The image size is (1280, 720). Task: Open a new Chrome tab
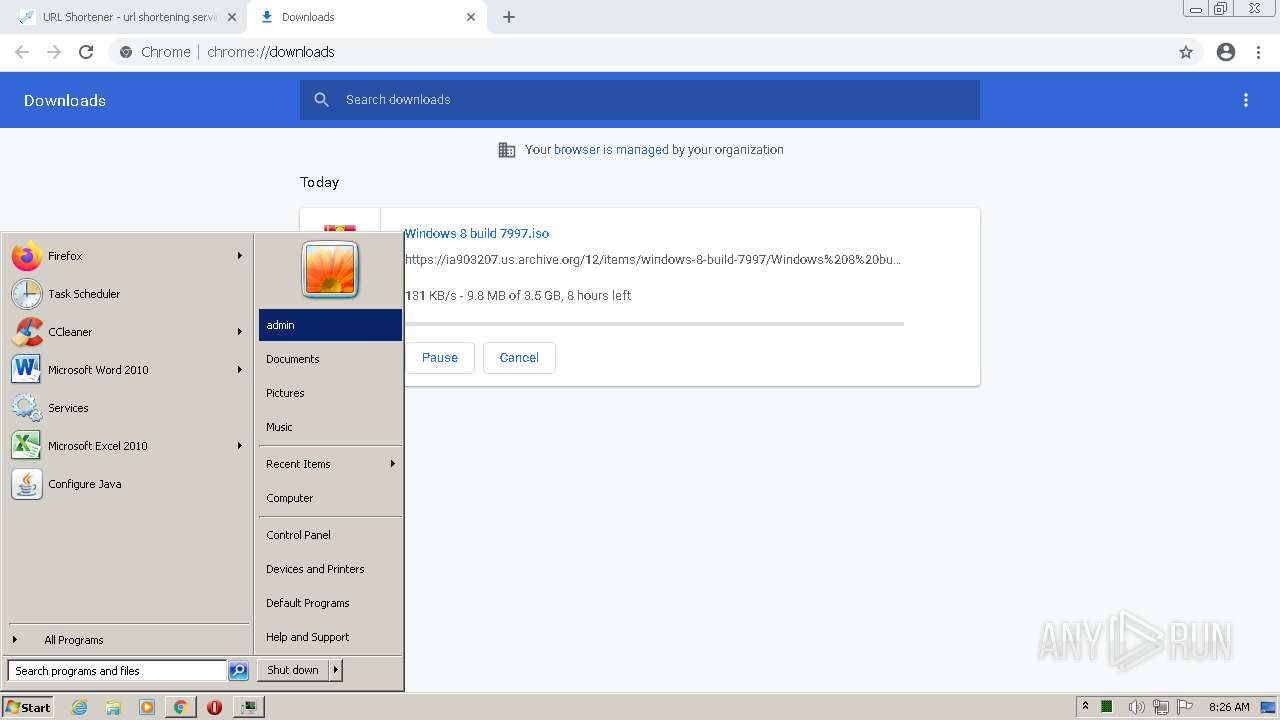pos(509,17)
